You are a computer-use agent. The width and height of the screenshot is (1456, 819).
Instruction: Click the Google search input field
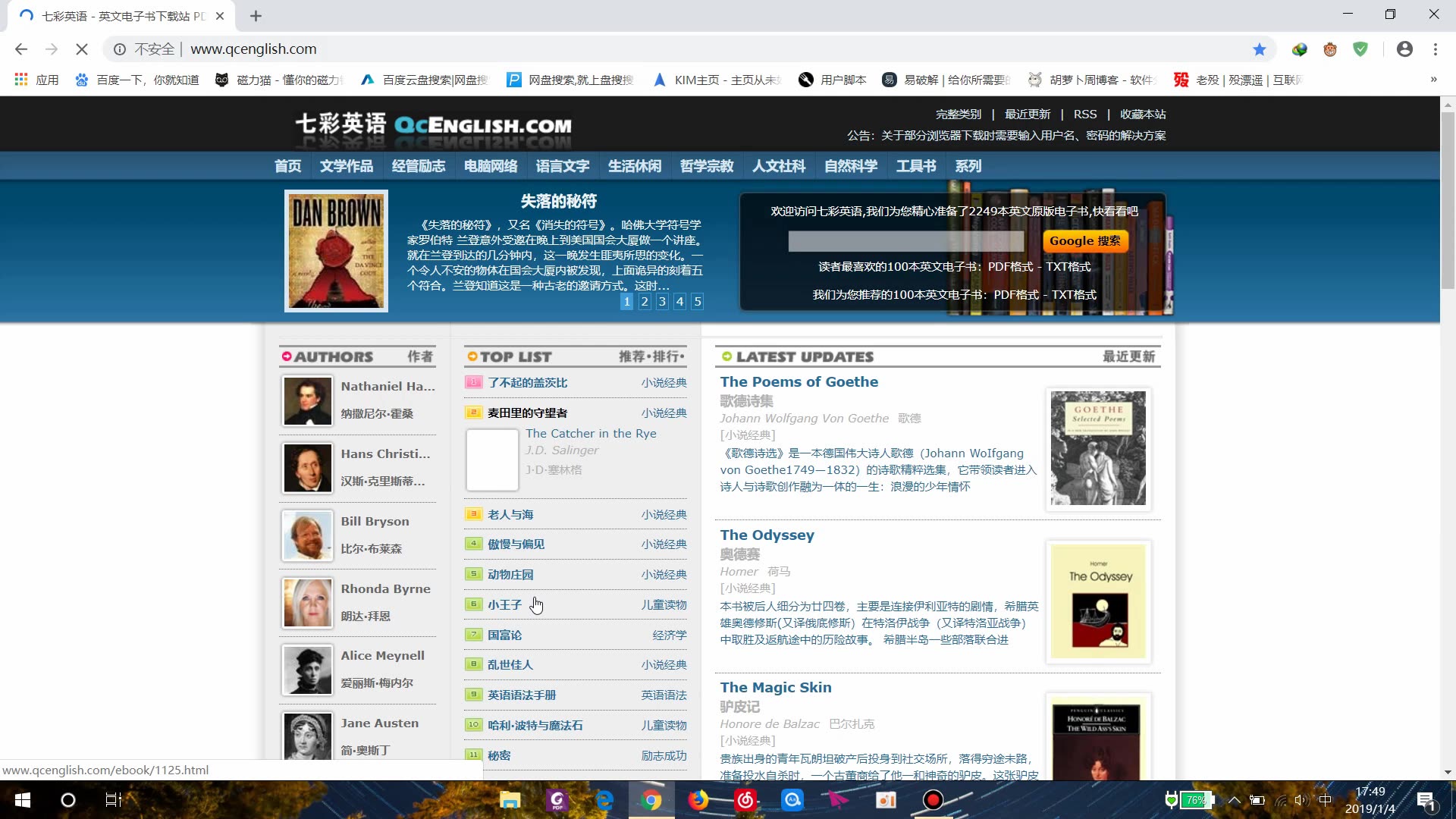pyautogui.click(x=906, y=241)
